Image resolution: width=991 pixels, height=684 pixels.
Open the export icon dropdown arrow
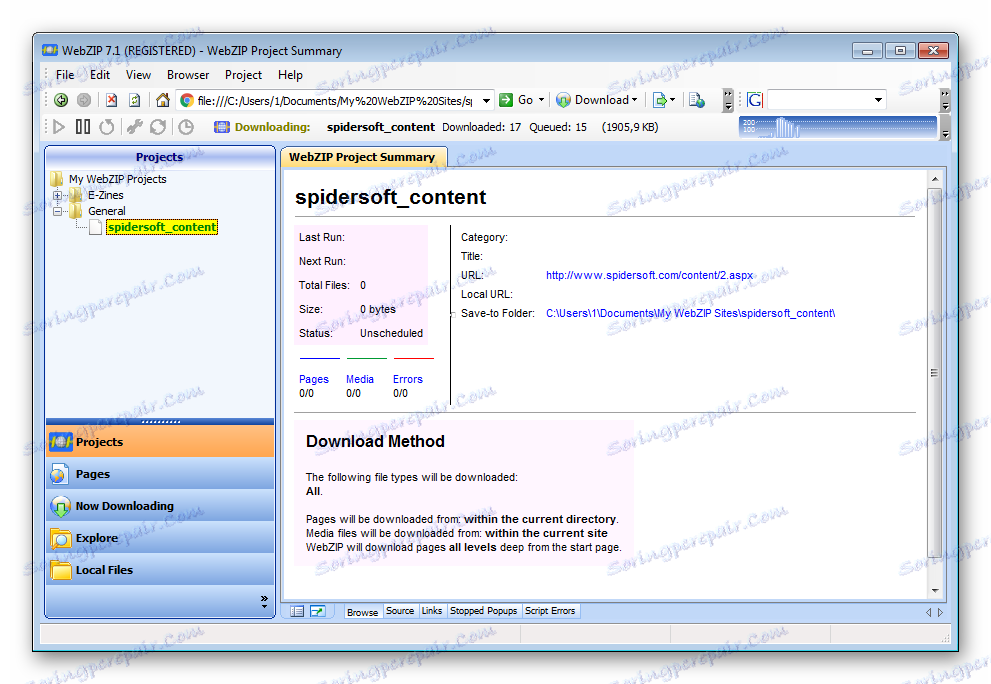672,100
